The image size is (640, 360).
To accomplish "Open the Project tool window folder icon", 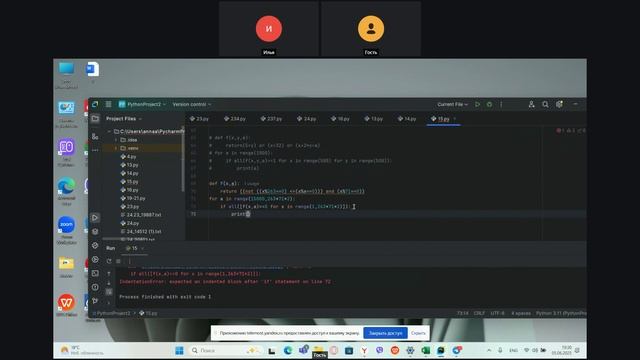I will (x=95, y=119).
